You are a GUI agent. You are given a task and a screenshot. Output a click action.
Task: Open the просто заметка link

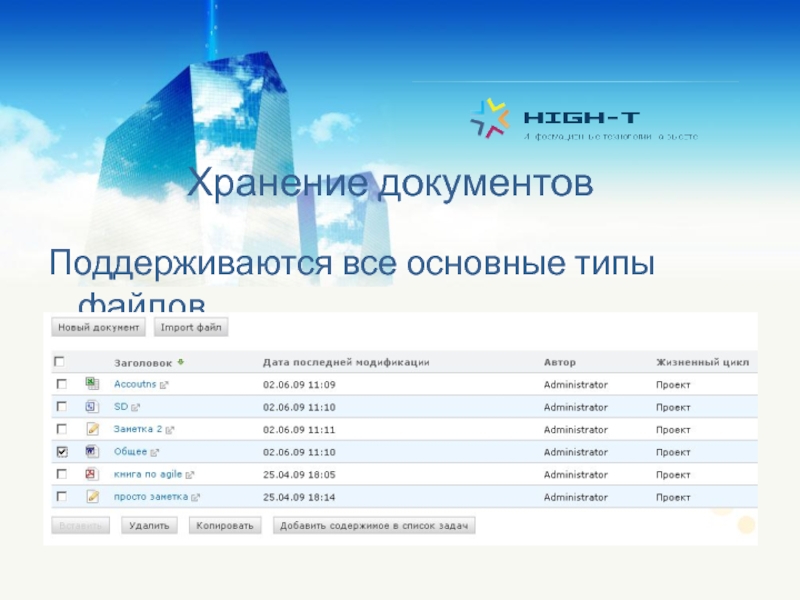click(x=151, y=496)
